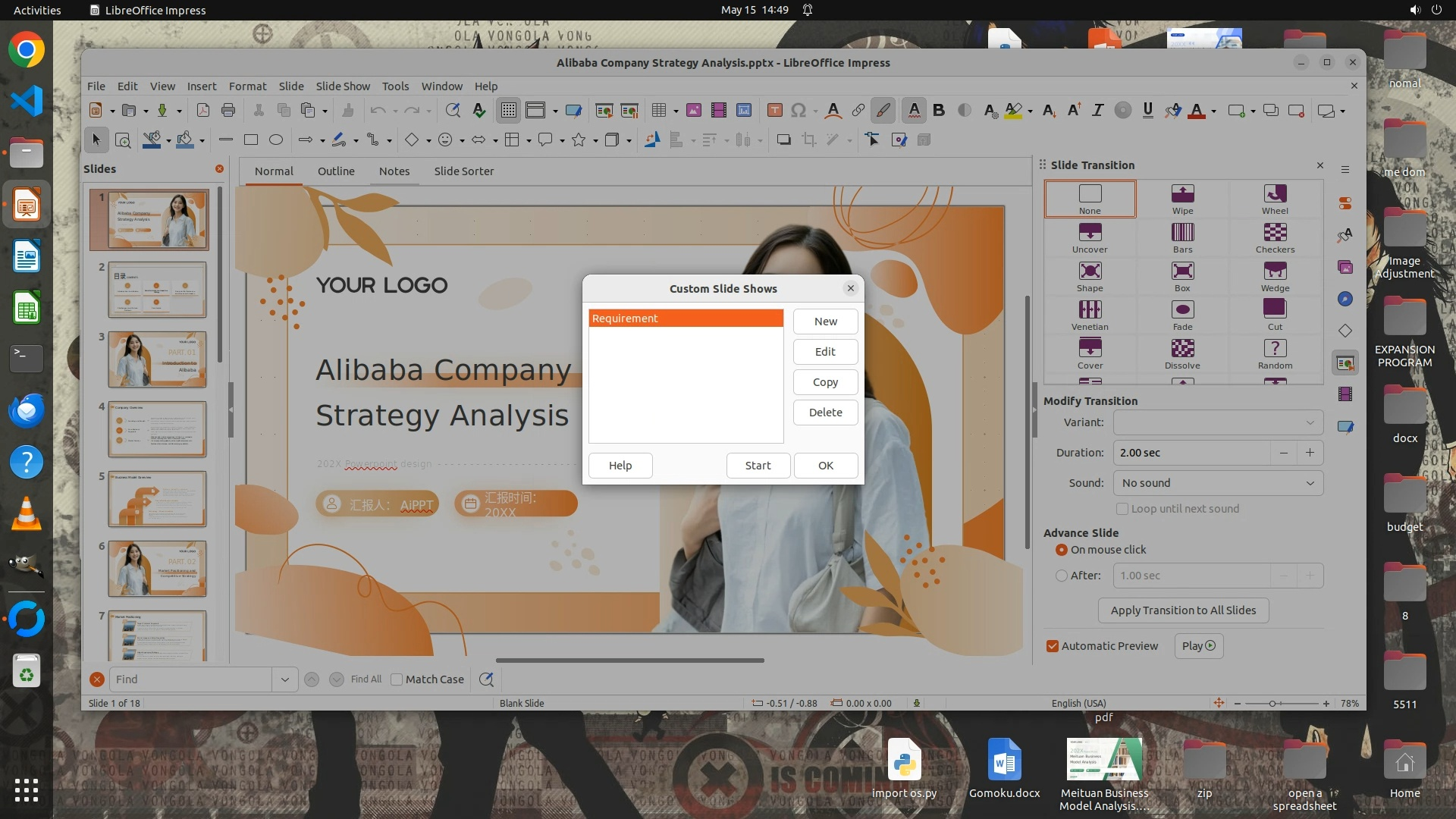Open LibreOffice Calc from the dock
This screenshot has width=1456, height=819.
point(27,309)
